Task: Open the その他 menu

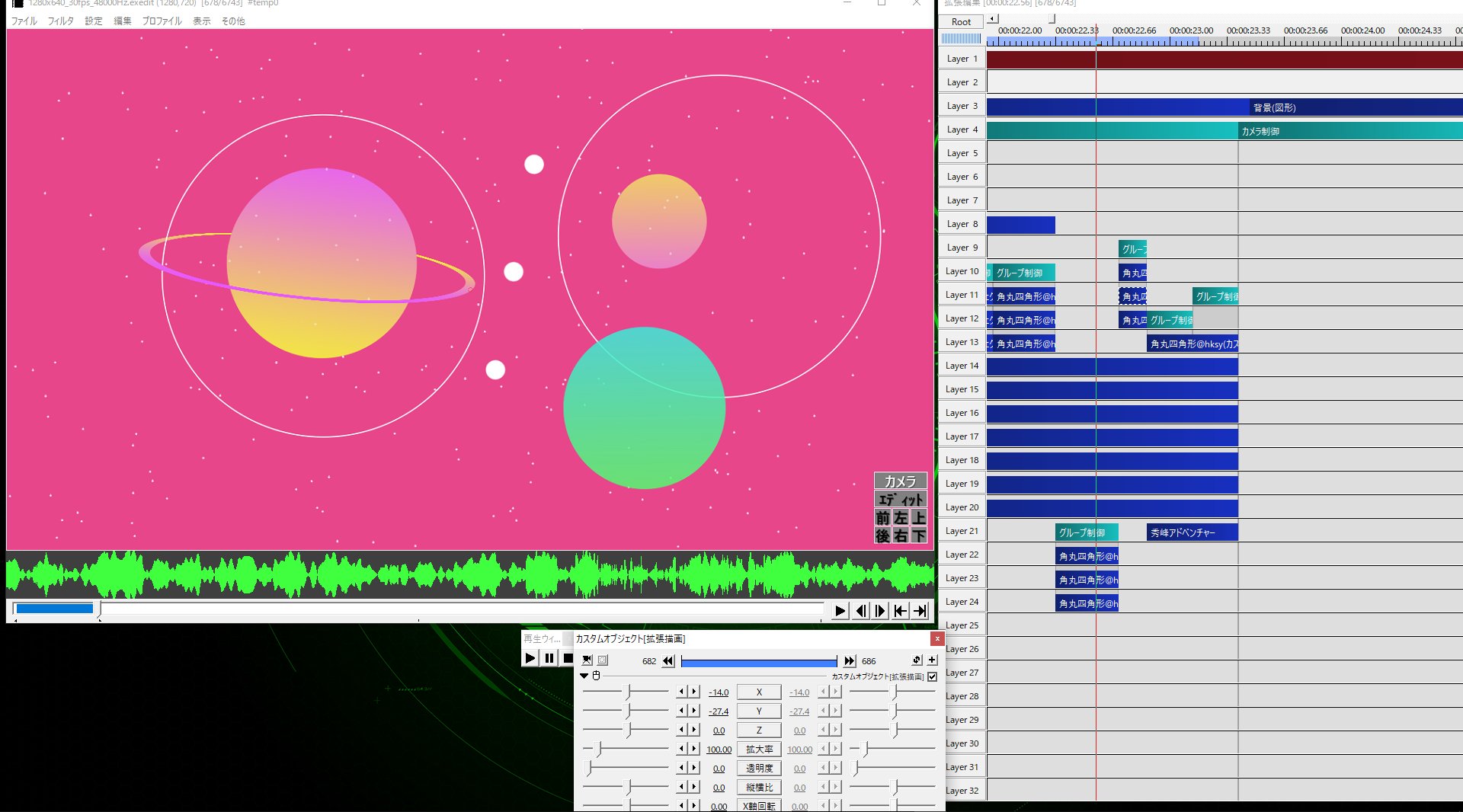Action: pyautogui.click(x=233, y=21)
